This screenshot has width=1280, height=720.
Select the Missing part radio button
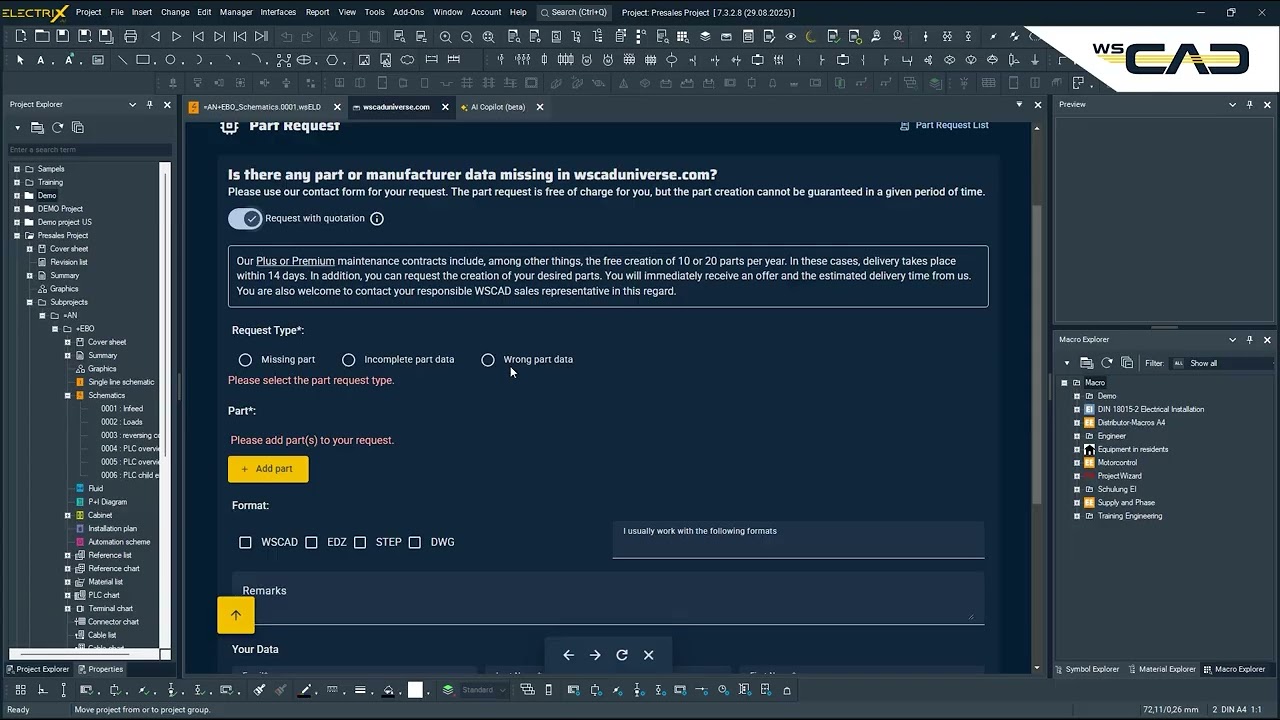245,359
